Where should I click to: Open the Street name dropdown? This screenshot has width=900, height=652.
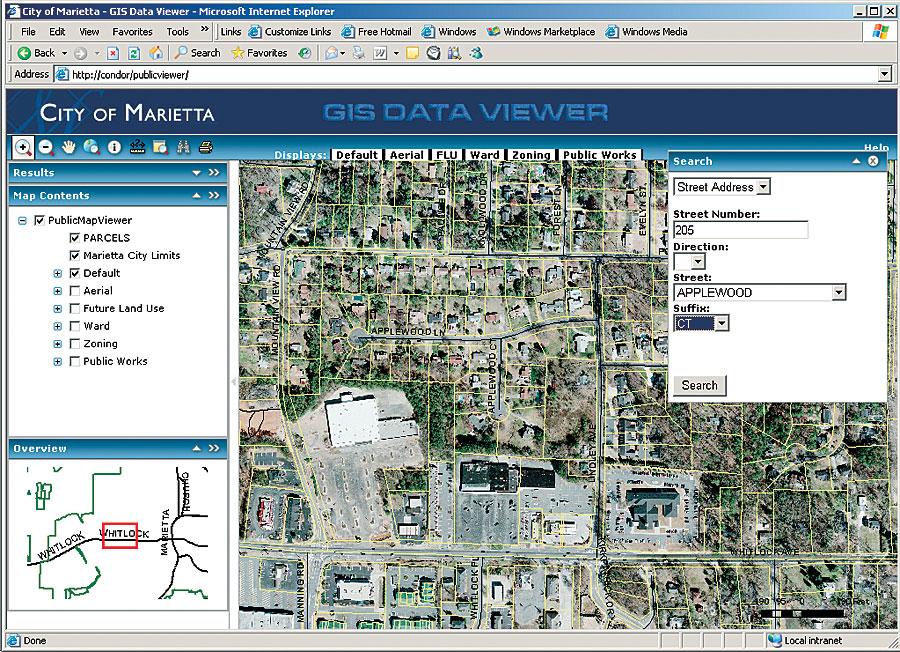click(839, 293)
